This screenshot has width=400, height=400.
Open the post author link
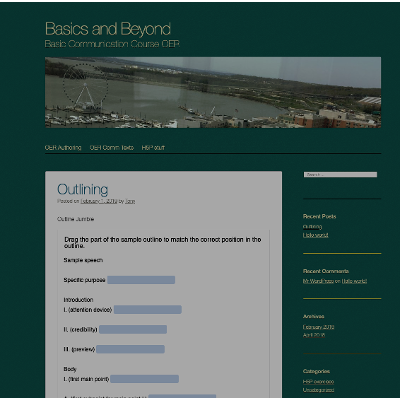pos(130,201)
